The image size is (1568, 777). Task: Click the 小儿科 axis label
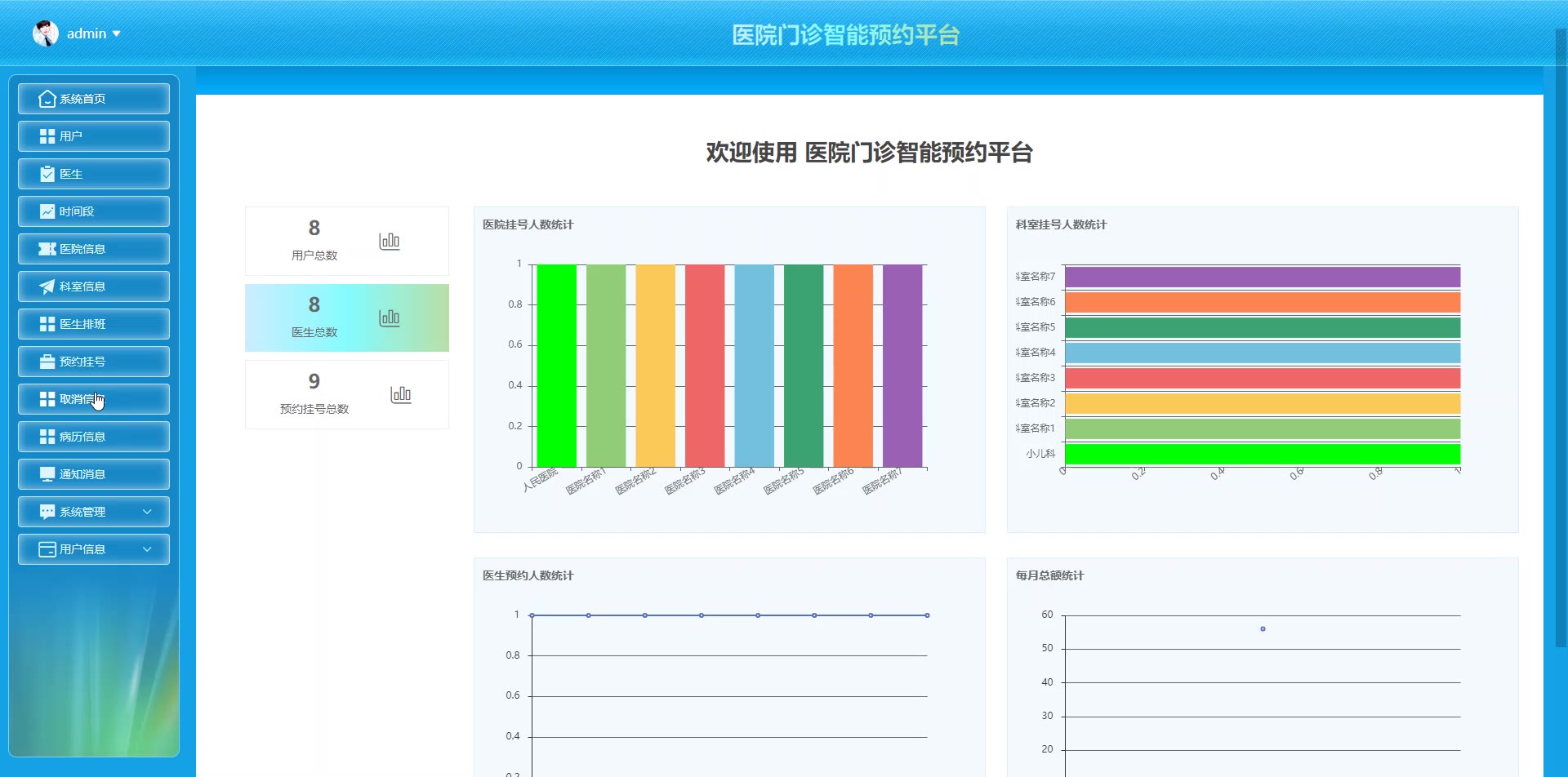1040,454
